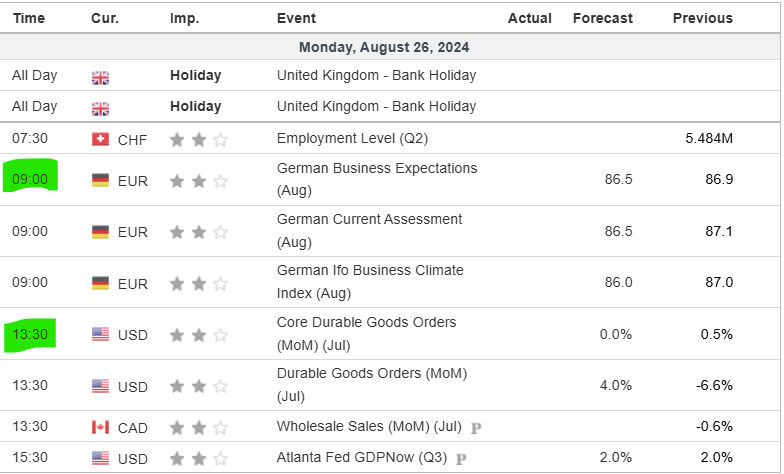Click the Forecast column header
Image resolution: width=784 pixels, height=474 pixels.
click(602, 18)
